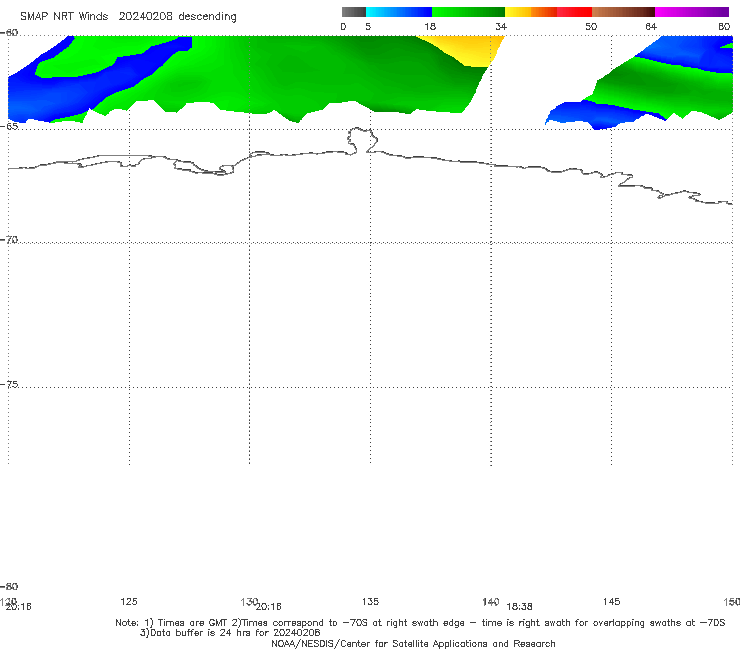Screen dimensions: 740x650
Task: Click the latitude label '-80'
Action: [9, 586]
